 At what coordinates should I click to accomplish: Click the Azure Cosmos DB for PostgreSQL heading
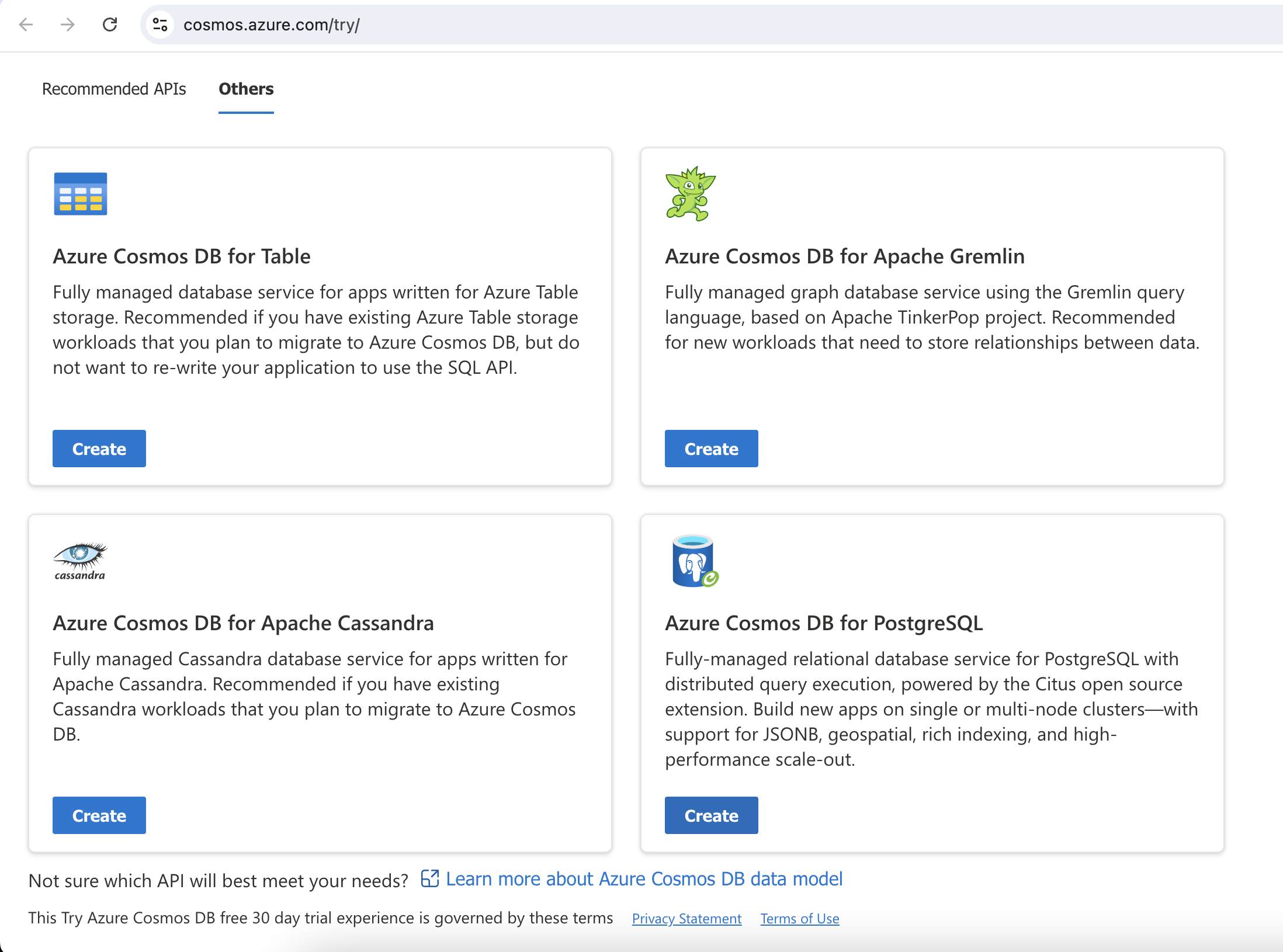(824, 623)
